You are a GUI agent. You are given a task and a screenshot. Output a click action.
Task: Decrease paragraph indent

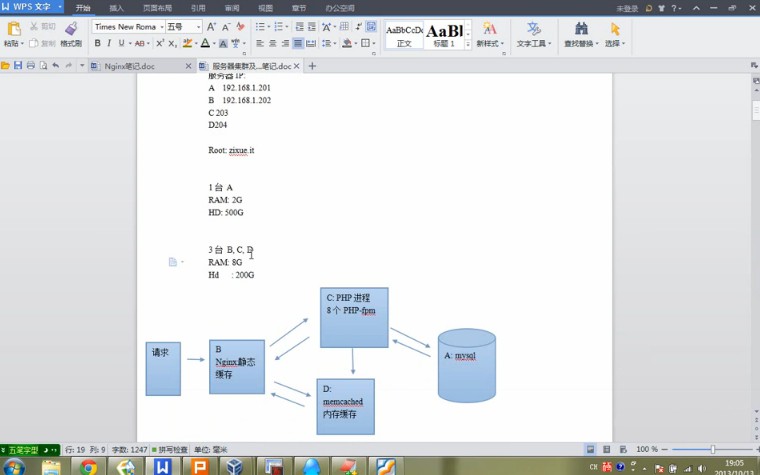[300, 27]
